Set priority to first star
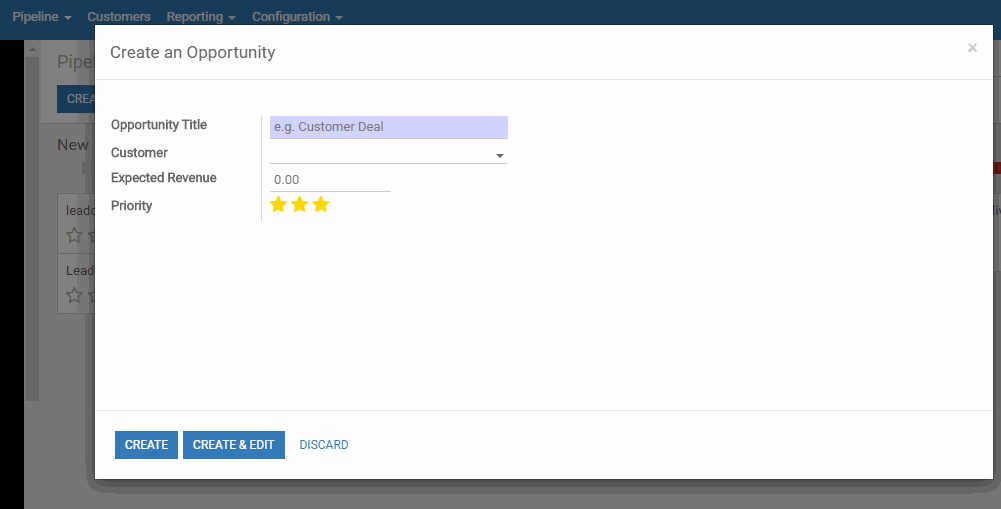Viewport: 1001px width, 509px height. click(278, 204)
